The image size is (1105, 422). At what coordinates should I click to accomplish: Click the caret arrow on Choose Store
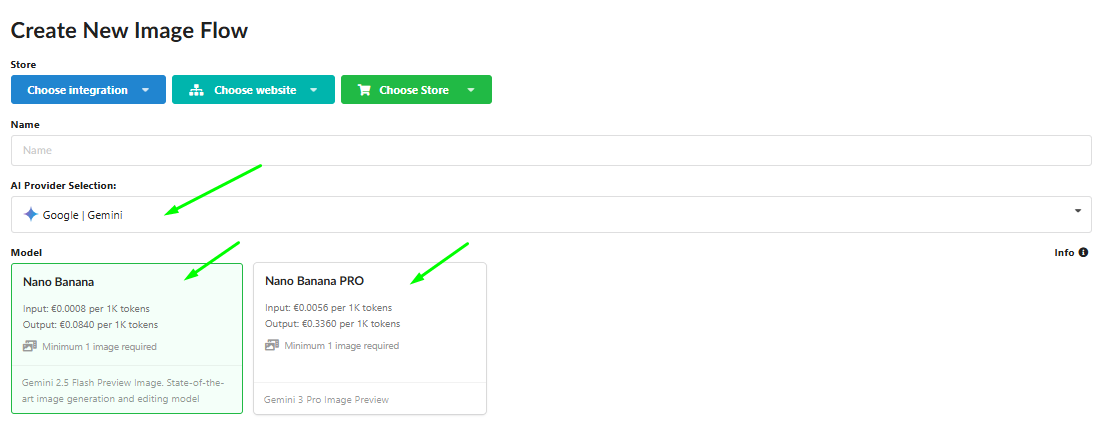coord(471,90)
